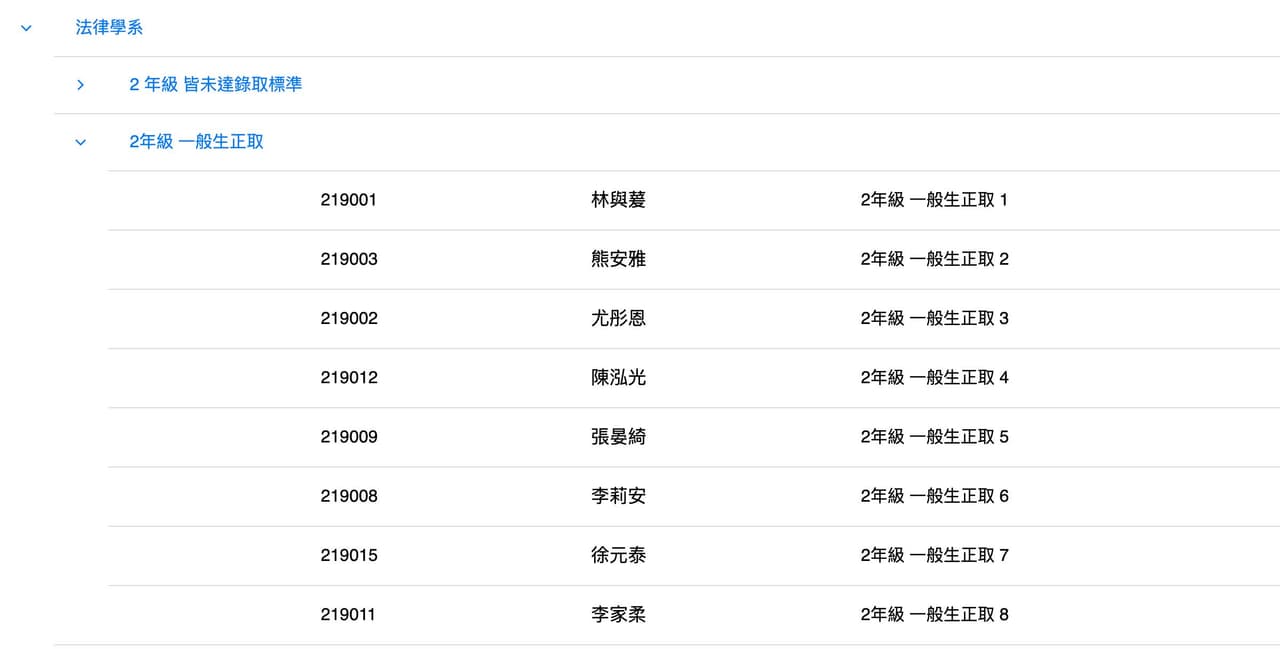Viewport: 1280px width, 649px height.
Task: Select the name 李莉安
Action: (619, 496)
